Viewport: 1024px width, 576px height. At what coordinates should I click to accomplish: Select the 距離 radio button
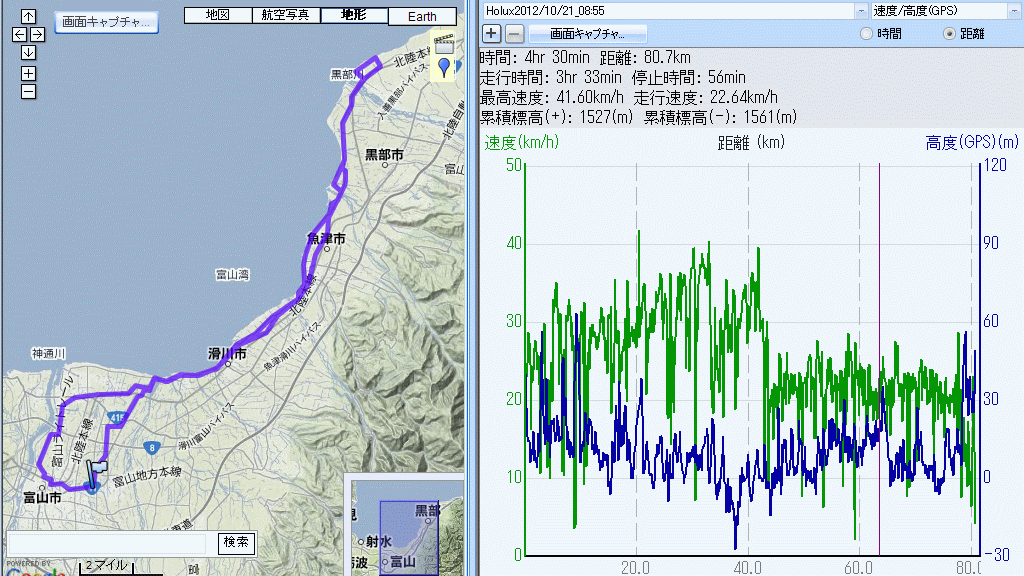click(x=949, y=34)
